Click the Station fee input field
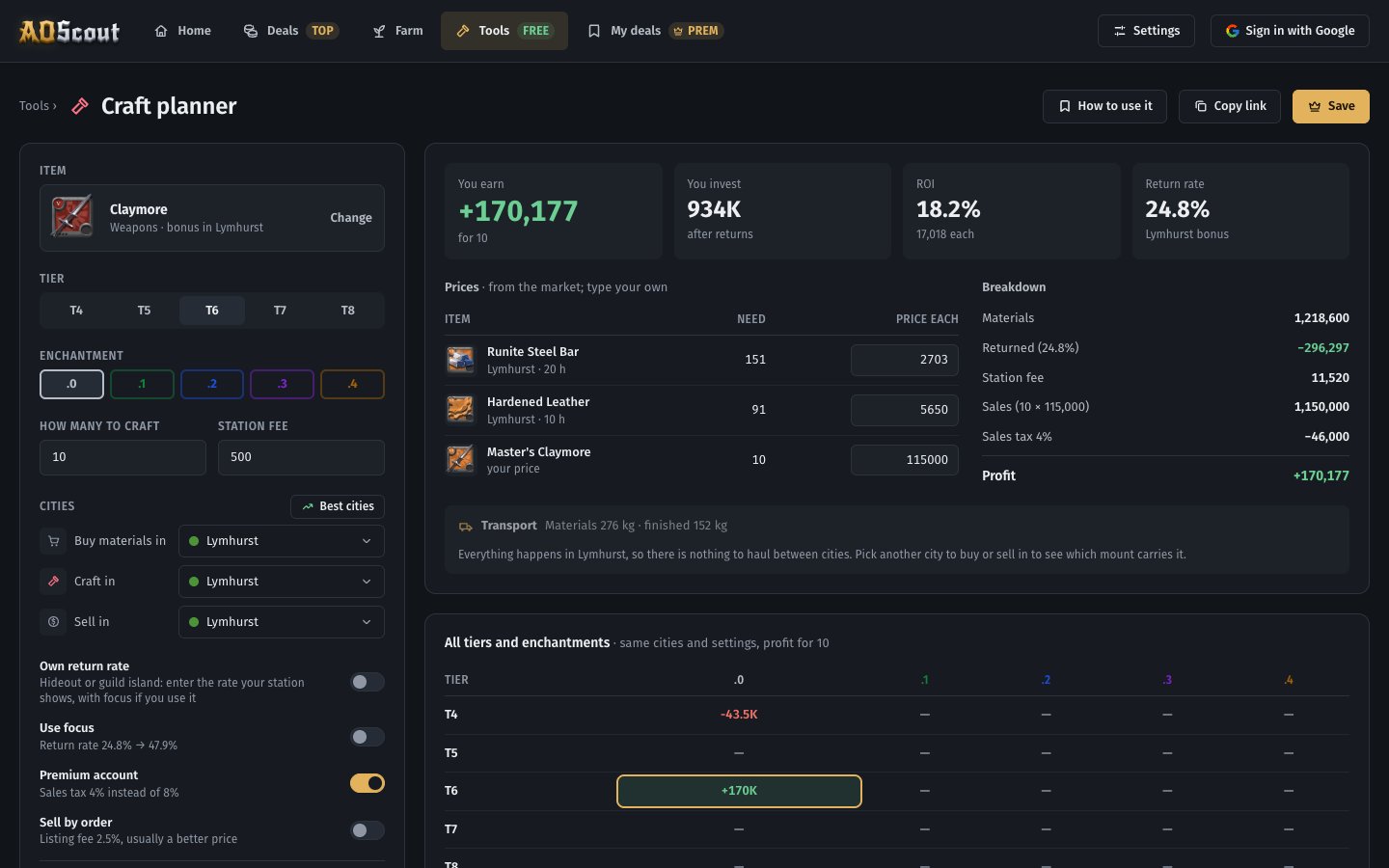Image resolution: width=1389 pixels, height=868 pixels. (301, 457)
